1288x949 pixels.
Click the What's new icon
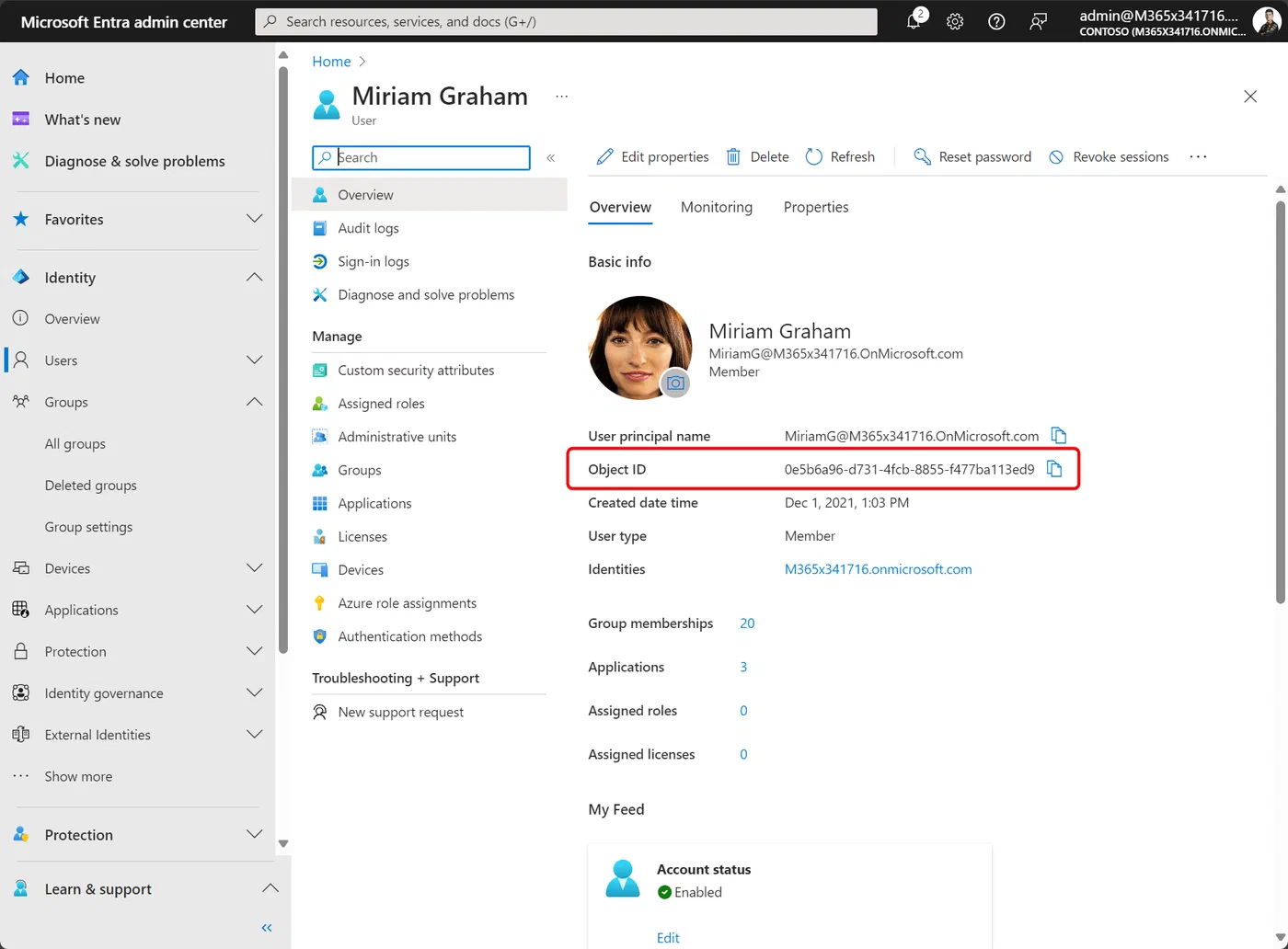click(20, 120)
